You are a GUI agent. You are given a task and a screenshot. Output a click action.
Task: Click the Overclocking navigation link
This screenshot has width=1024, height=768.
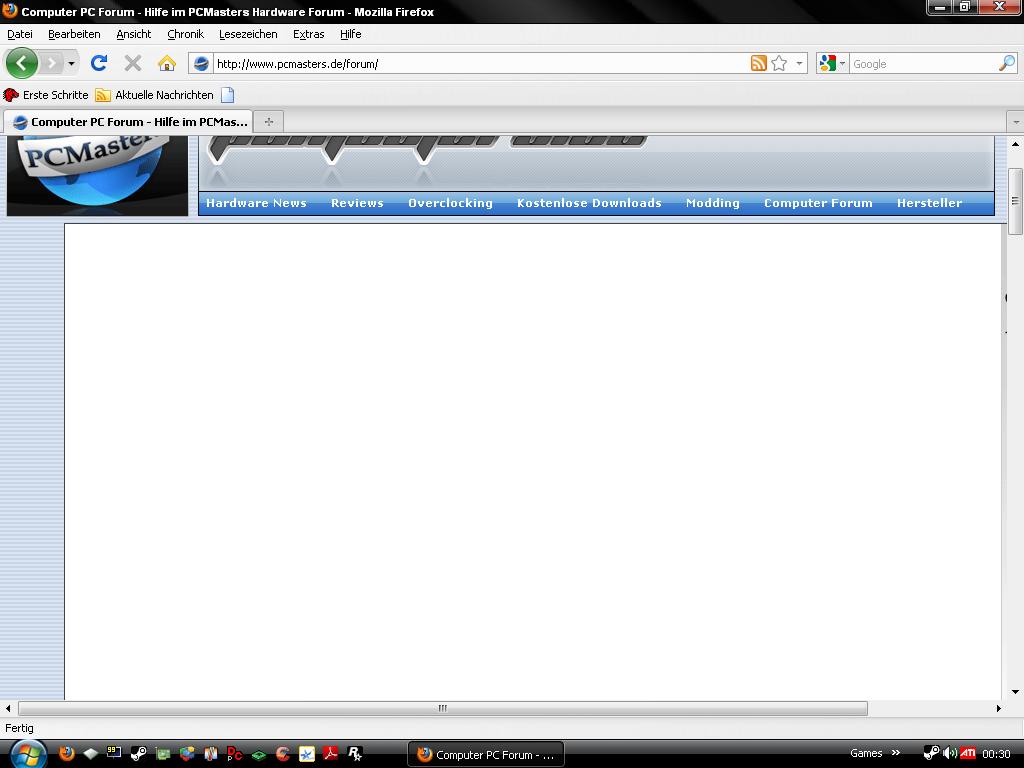(450, 203)
